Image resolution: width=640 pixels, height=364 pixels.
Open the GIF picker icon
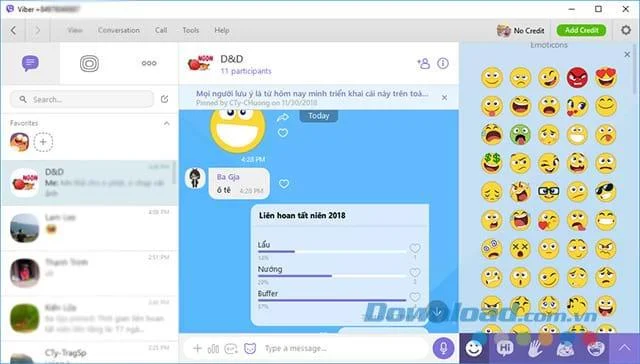pyautogui.click(x=231, y=348)
